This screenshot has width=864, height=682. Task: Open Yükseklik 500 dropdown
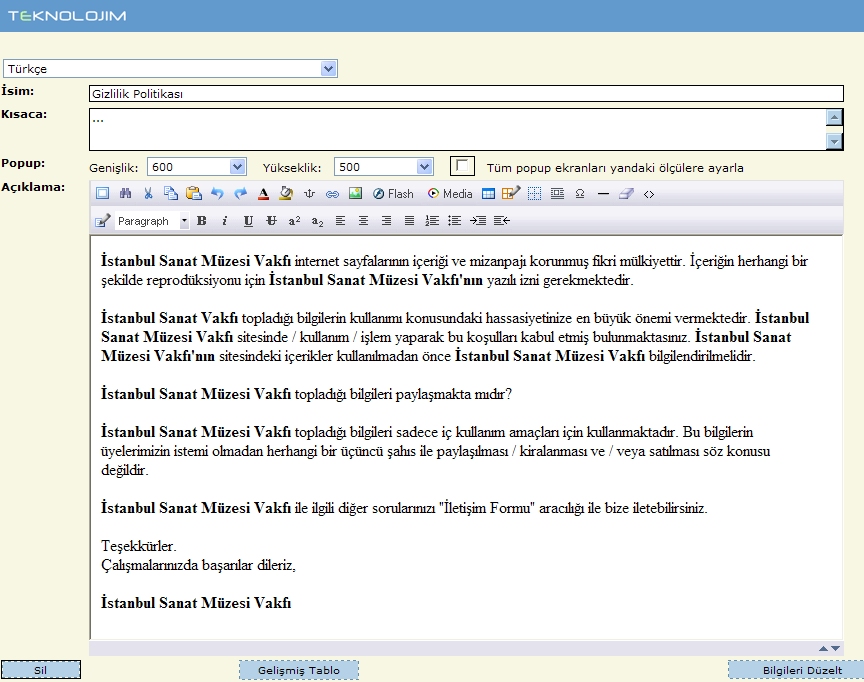[x=384, y=166]
